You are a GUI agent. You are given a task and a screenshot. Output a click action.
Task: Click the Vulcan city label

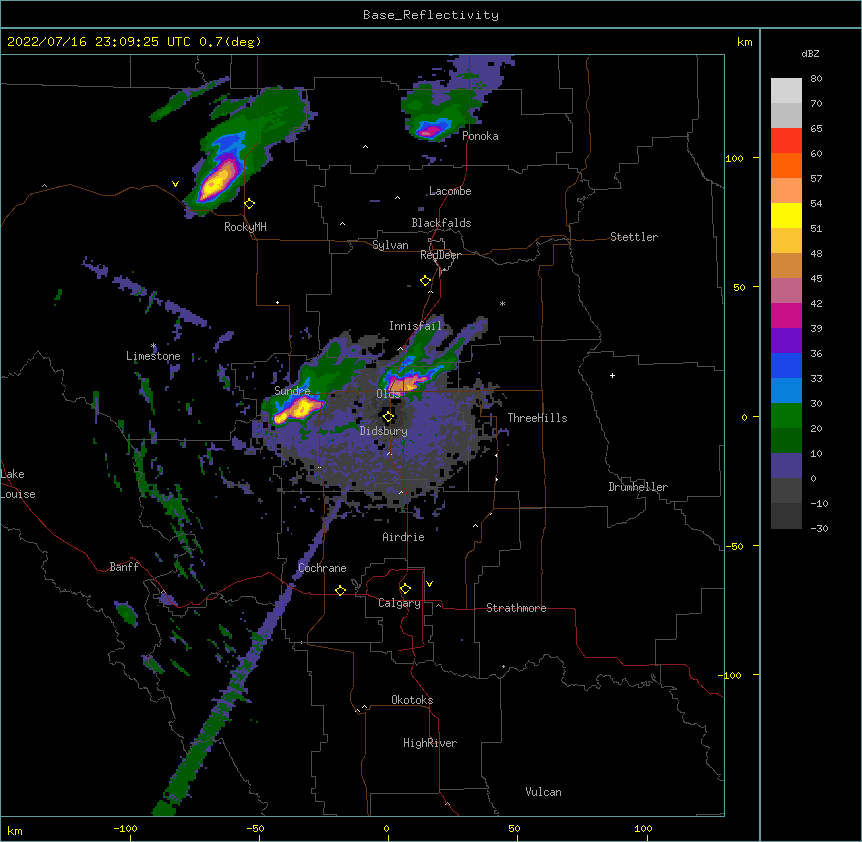click(x=543, y=792)
